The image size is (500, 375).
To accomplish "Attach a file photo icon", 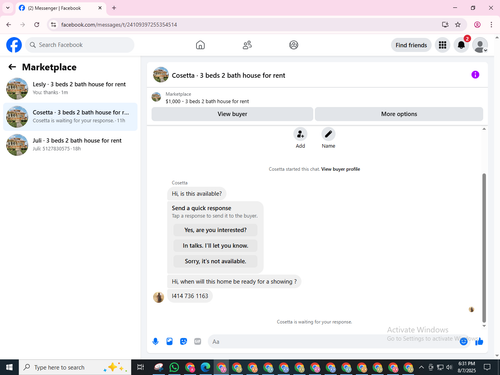I will [x=170, y=341].
